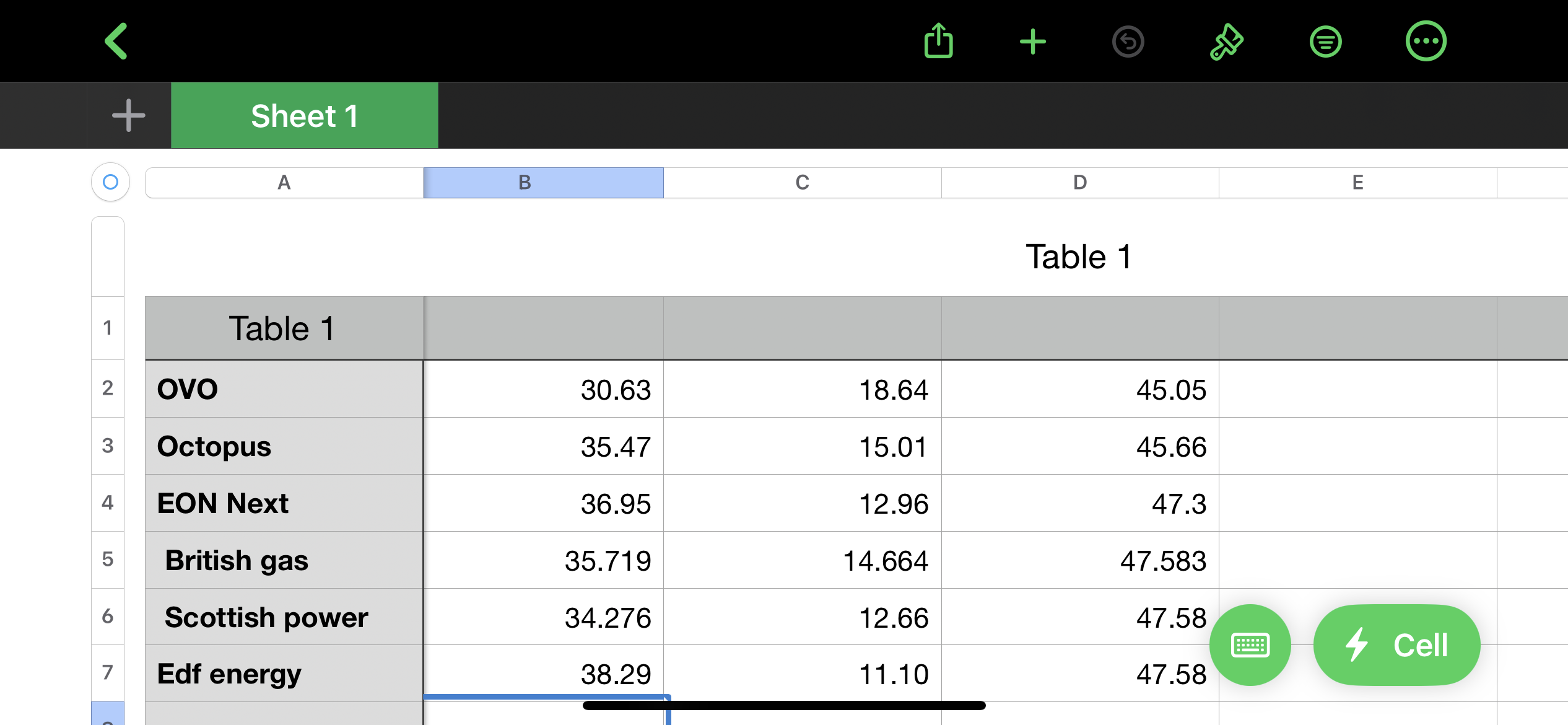Select cell with value 45.05

(x=1080, y=389)
